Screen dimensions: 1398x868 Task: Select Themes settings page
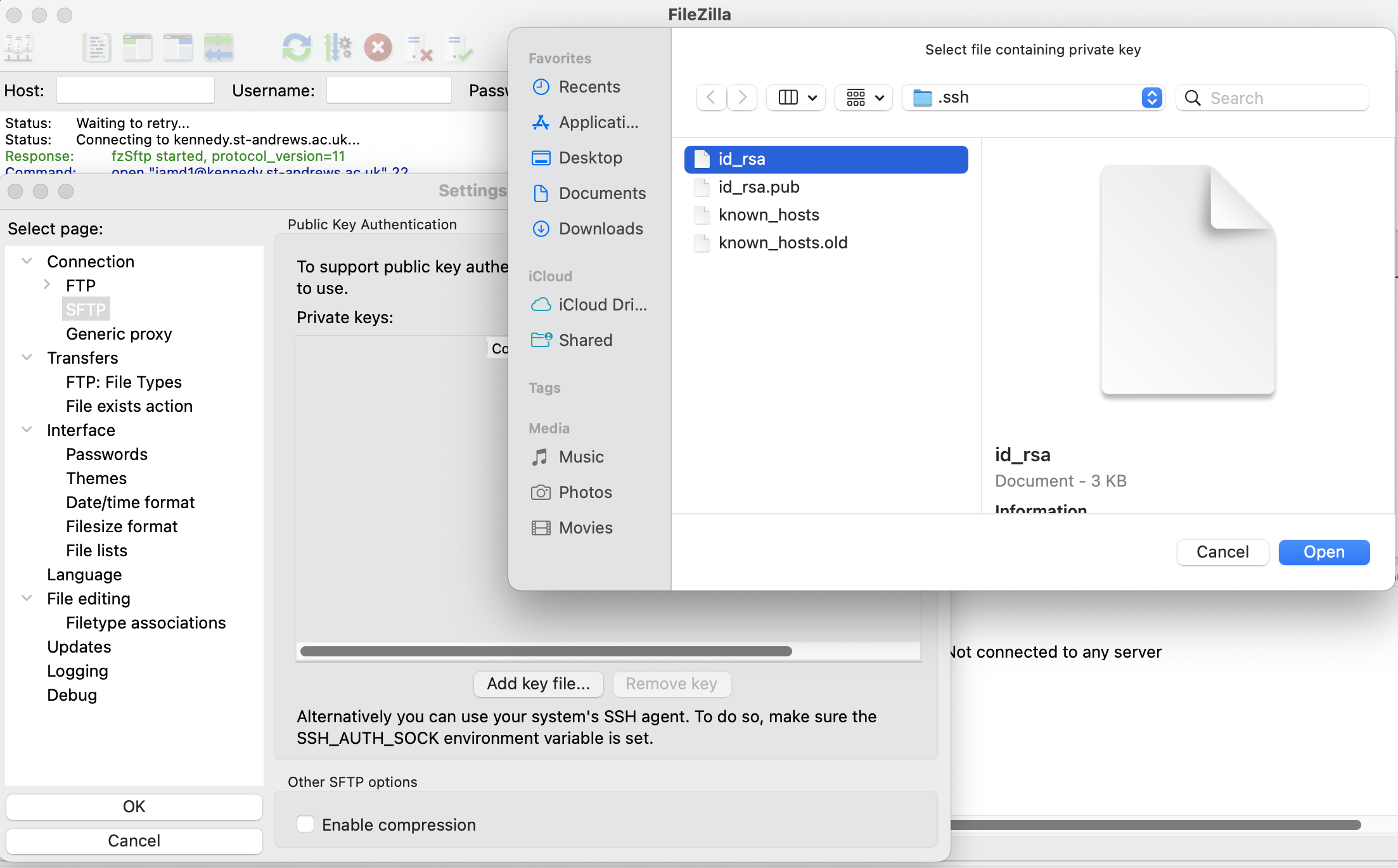[x=96, y=478]
